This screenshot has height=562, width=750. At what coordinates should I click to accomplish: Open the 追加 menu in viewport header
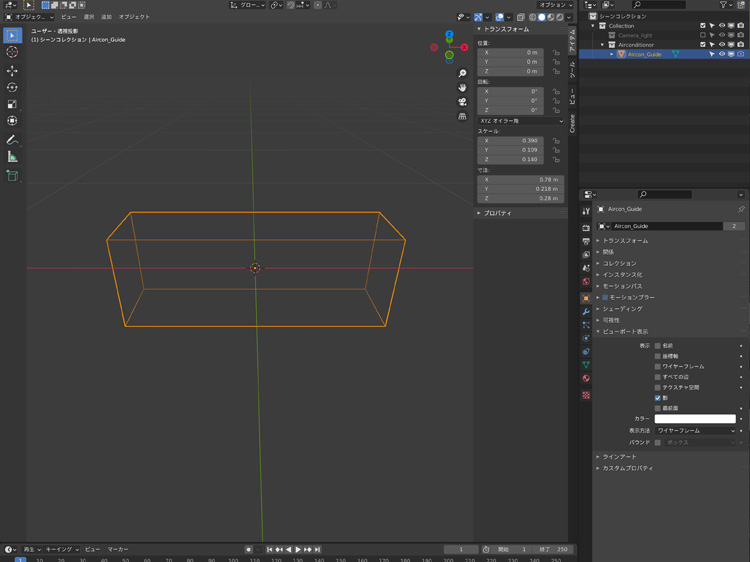click(x=106, y=17)
